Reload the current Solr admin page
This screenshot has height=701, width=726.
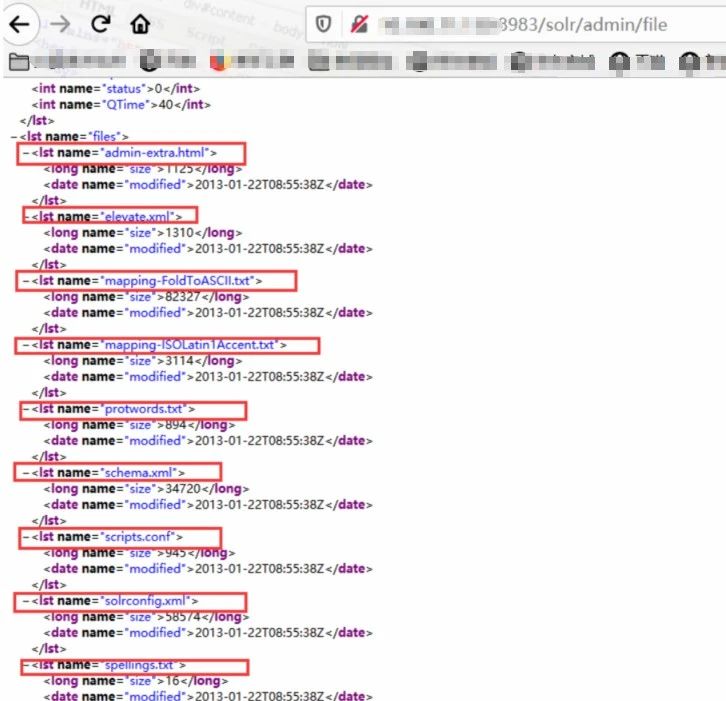(100, 24)
